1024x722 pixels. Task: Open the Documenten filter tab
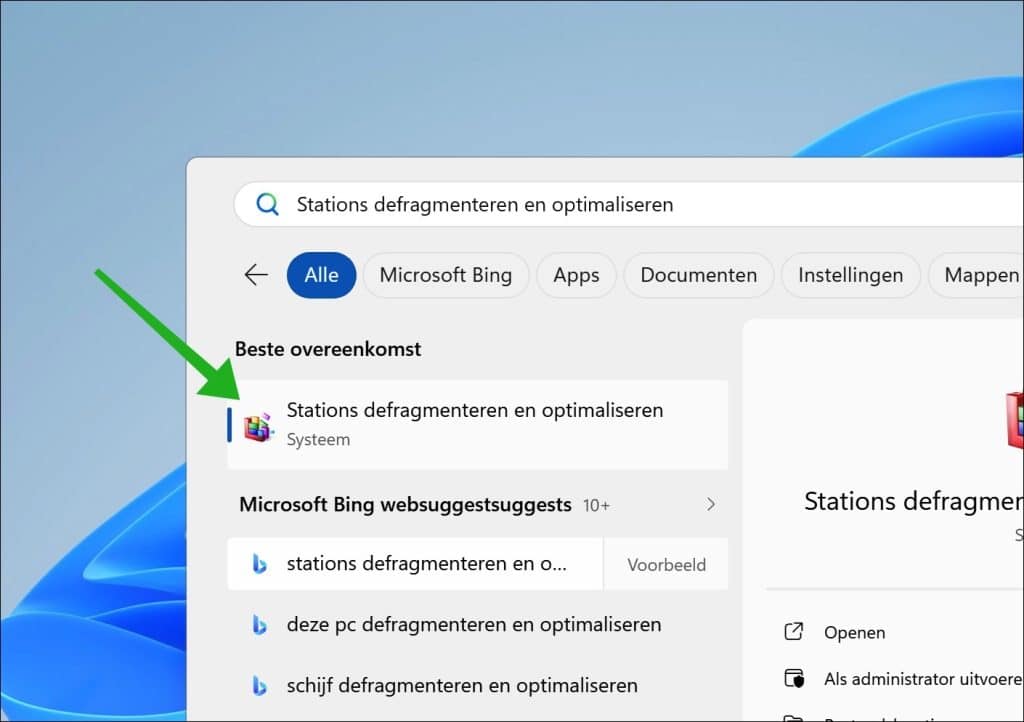[698, 275]
